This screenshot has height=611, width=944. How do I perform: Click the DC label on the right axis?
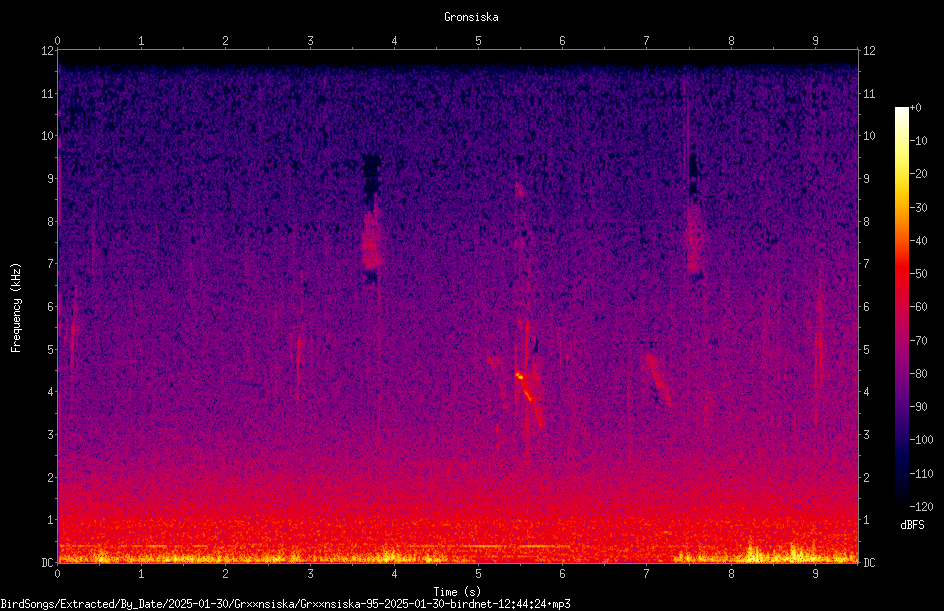point(869,562)
